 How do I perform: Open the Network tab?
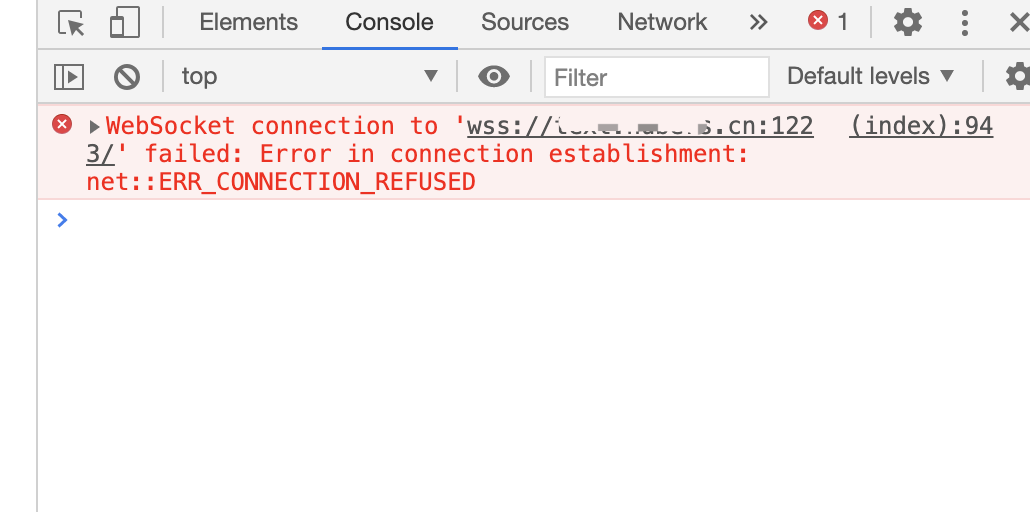click(662, 22)
